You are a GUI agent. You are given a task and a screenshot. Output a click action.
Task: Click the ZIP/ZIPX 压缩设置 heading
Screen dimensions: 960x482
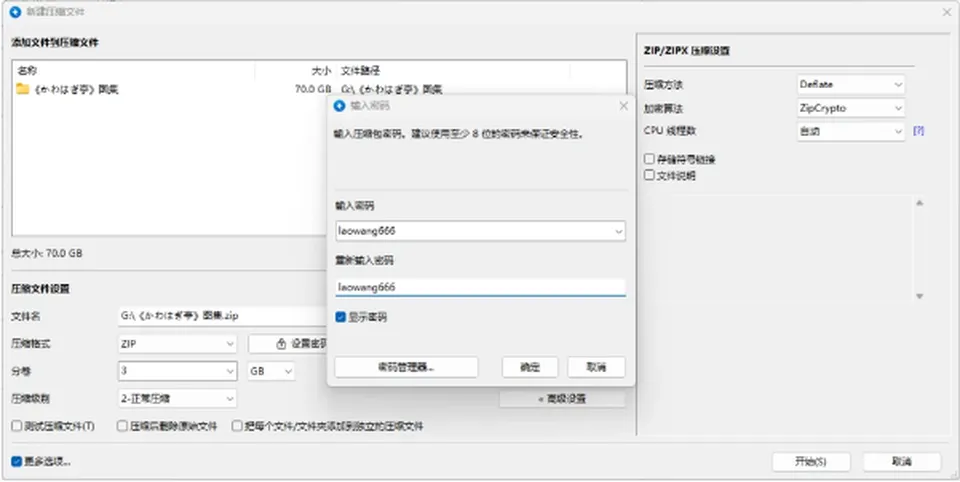tap(686, 51)
